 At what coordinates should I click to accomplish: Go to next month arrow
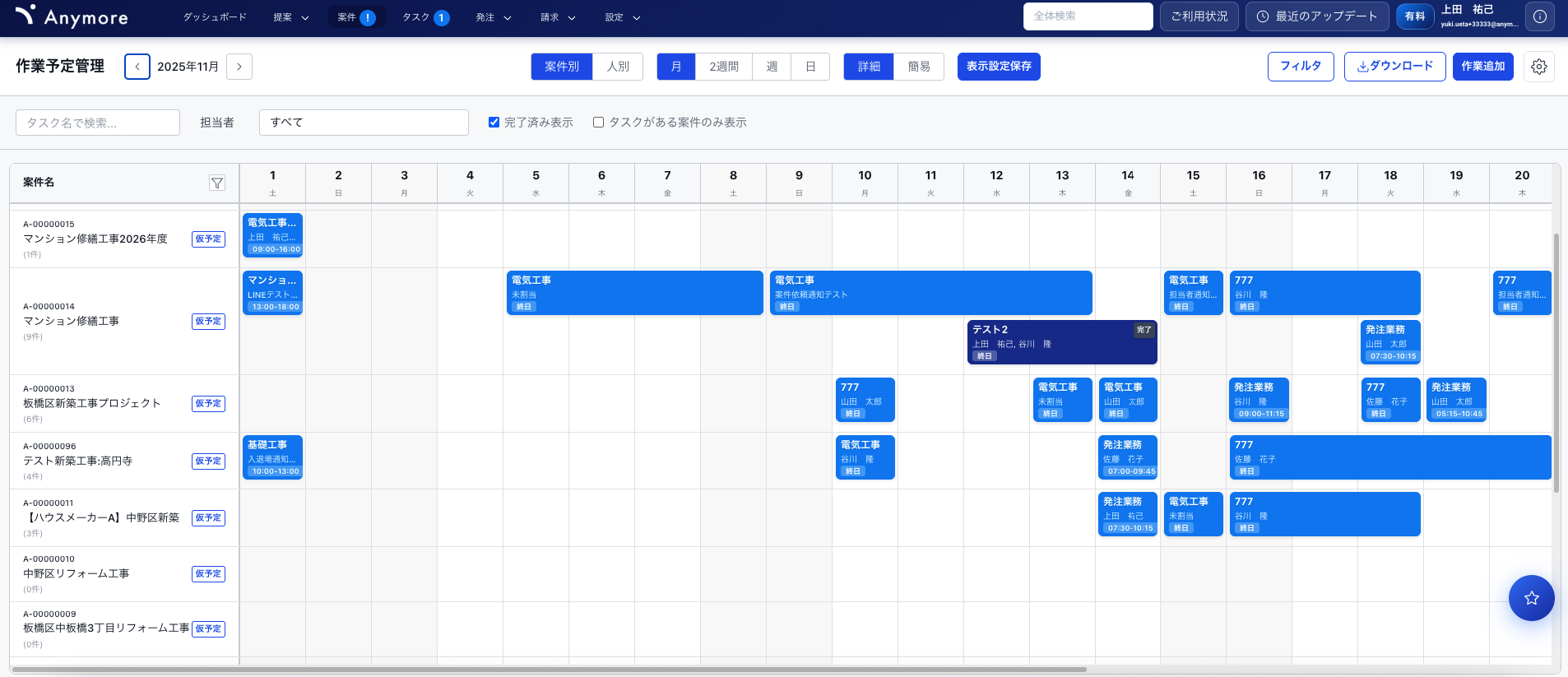239,67
